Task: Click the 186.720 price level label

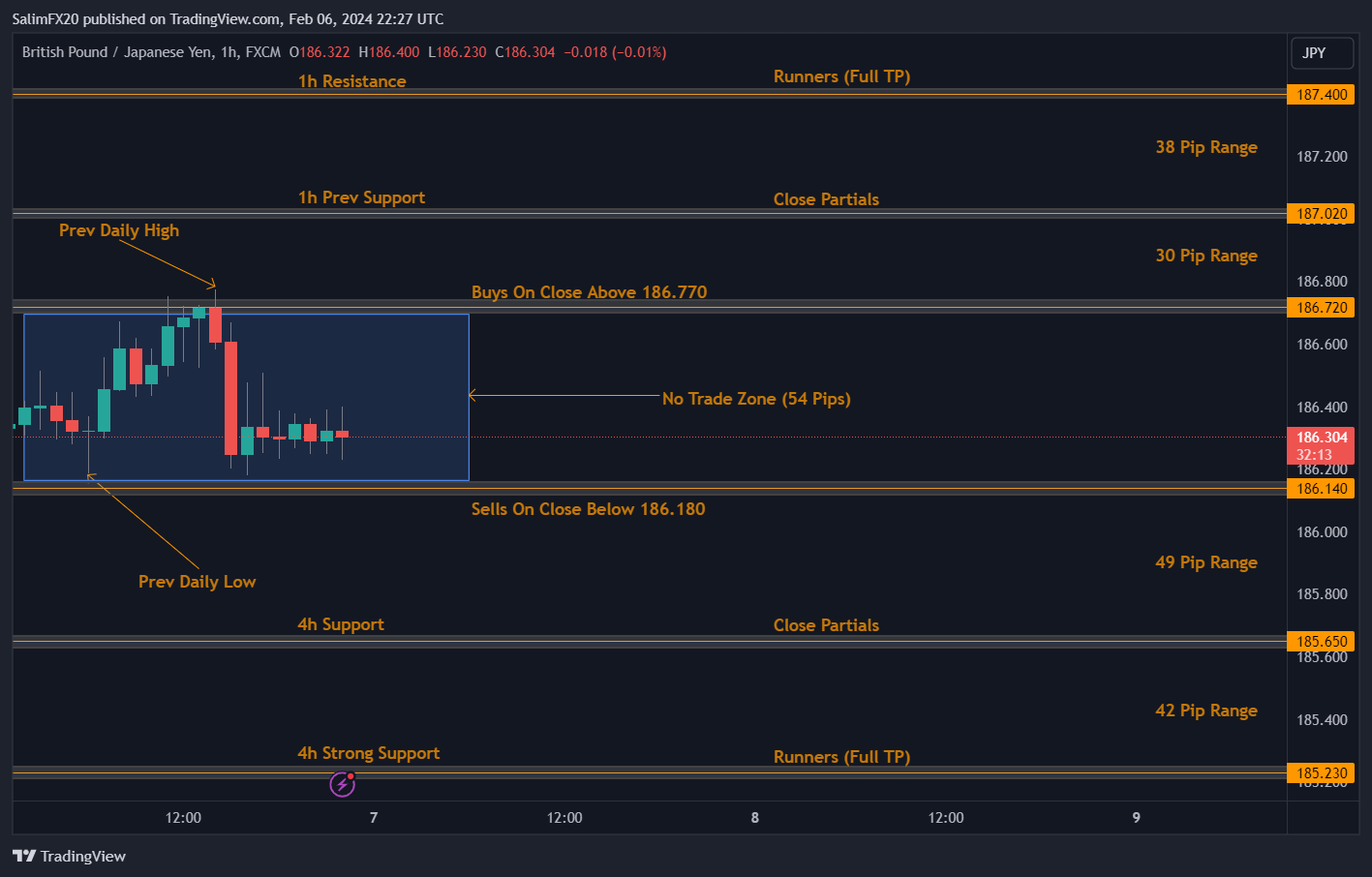Action: tap(1321, 307)
